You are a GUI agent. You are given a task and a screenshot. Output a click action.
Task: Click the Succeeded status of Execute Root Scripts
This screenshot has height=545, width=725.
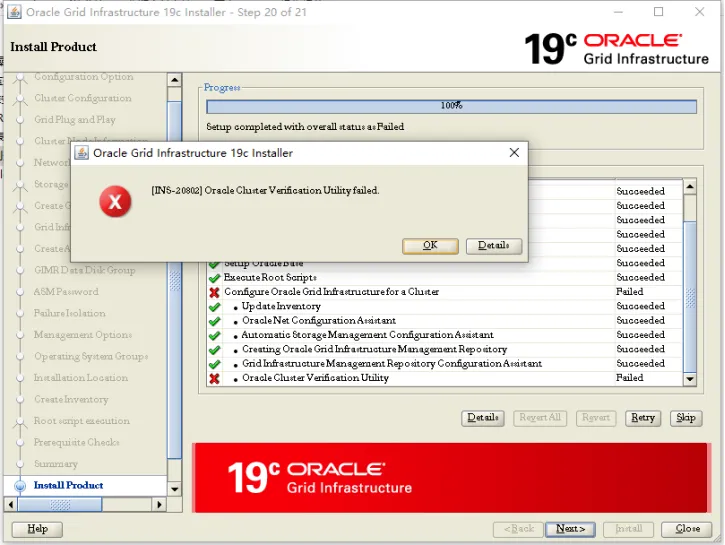coord(640,277)
